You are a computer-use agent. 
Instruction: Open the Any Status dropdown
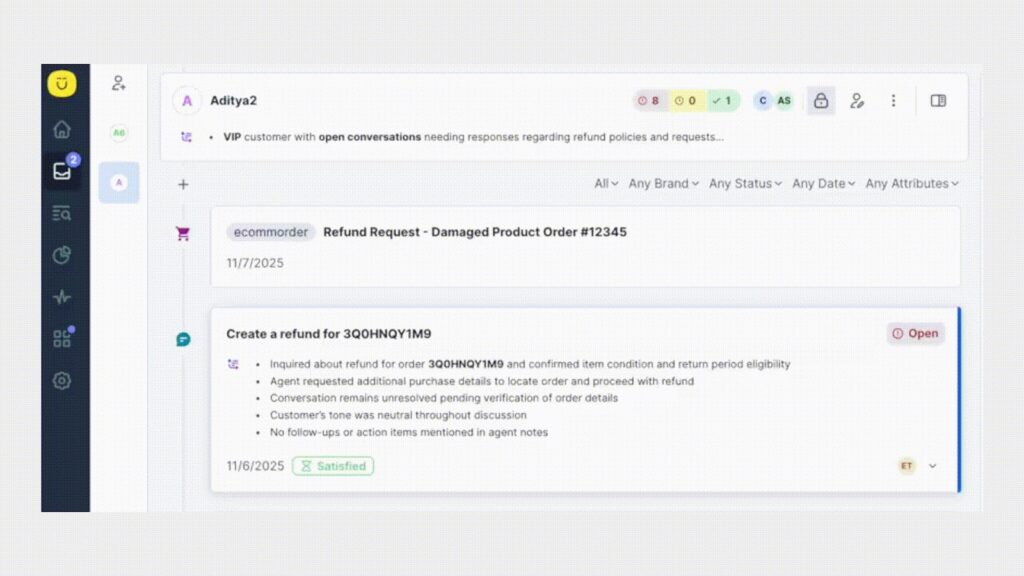[x=746, y=184]
